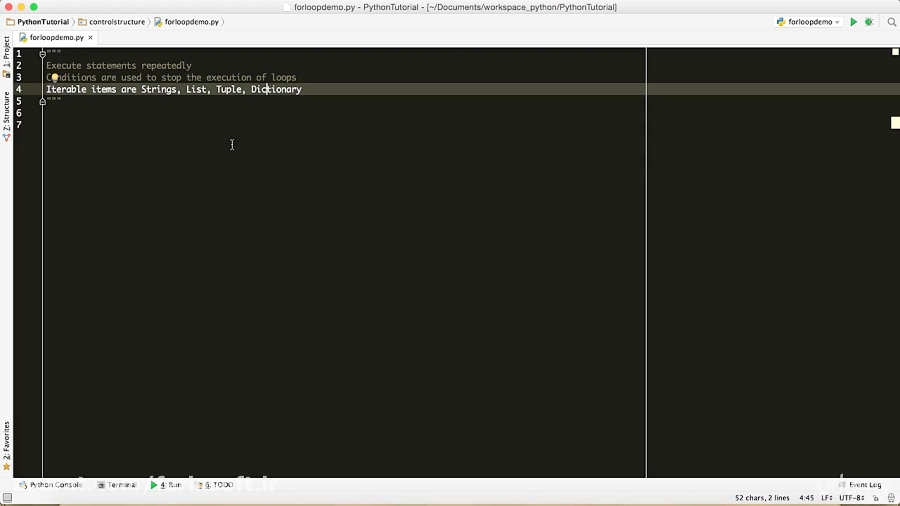Close the forloopdemo.py editor tab
The height and width of the screenshot is (506, 900).
pyautogui.click(x=91, y=38)
